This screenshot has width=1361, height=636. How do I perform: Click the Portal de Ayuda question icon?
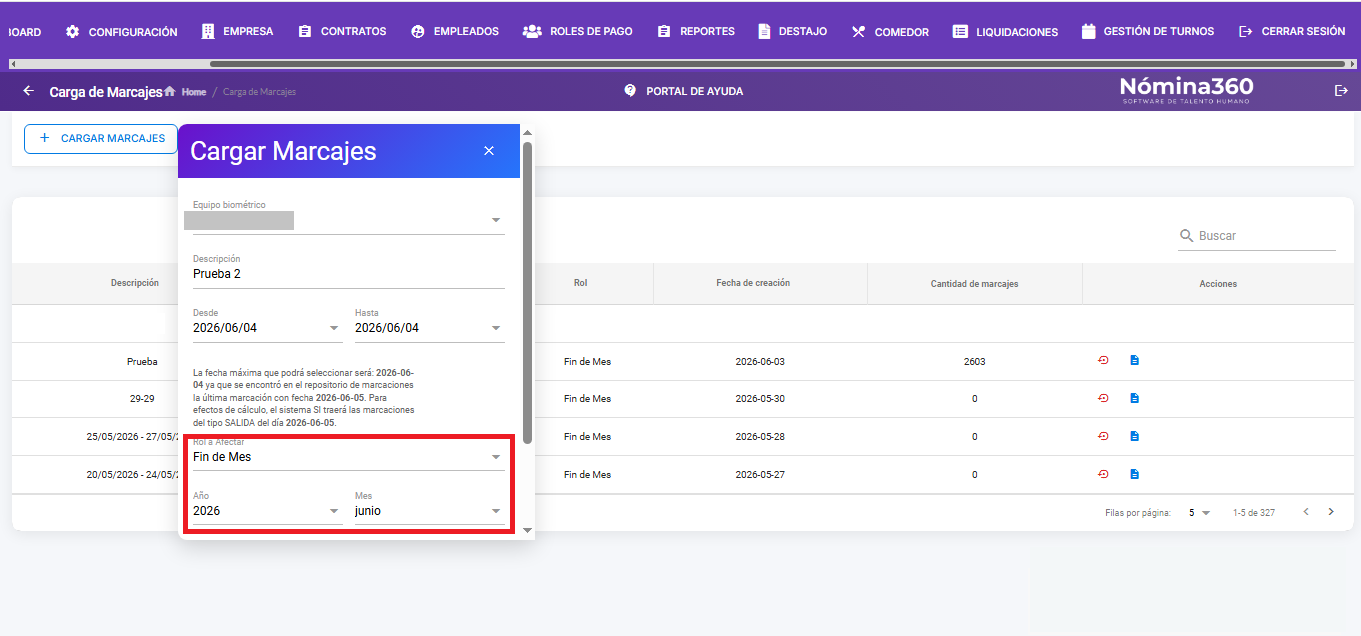point(630,91)
